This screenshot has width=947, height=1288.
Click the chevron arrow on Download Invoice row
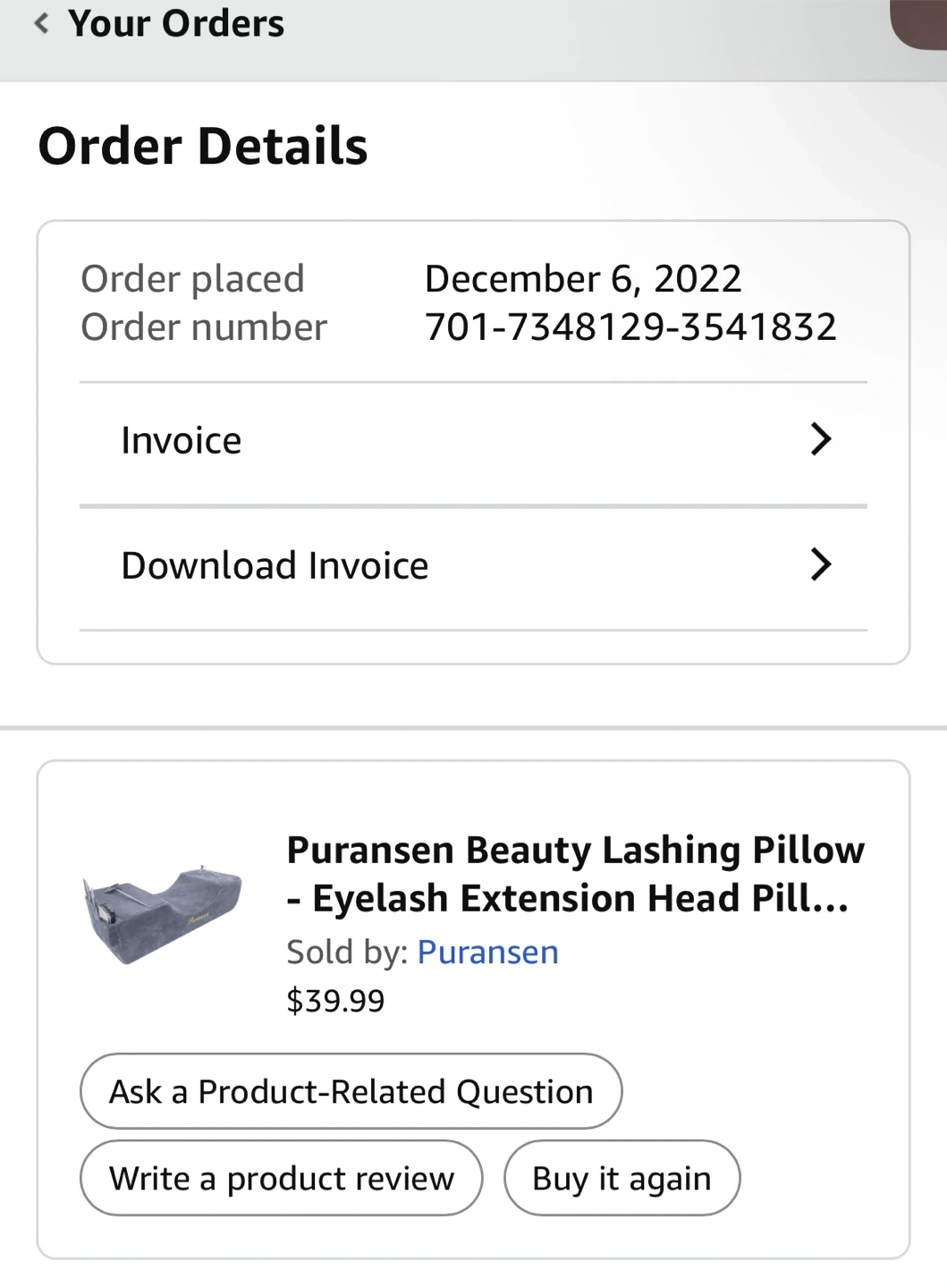[820, 564]
